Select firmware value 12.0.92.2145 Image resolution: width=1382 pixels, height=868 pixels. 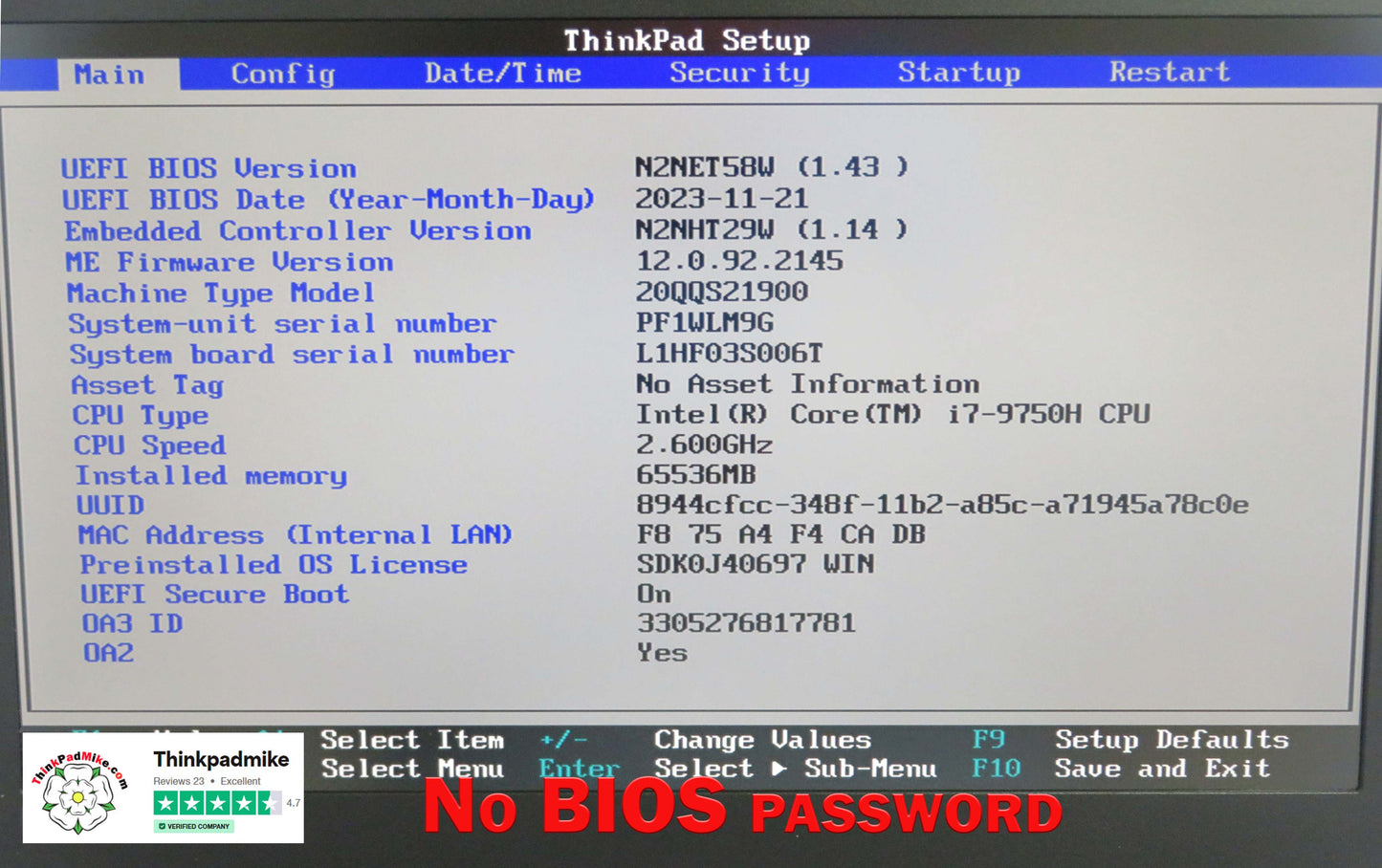pyautogui.click(x=740, y=260)
